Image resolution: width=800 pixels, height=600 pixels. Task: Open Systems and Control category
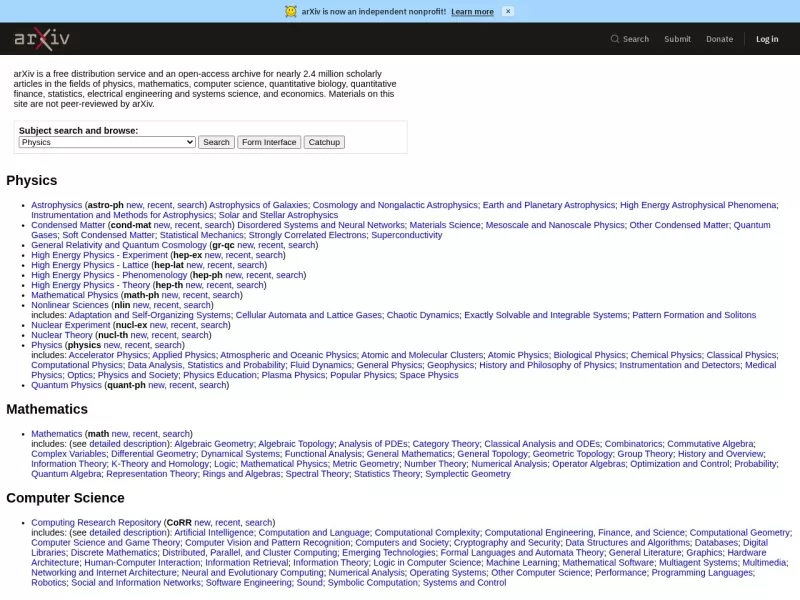tap(464, 583)
